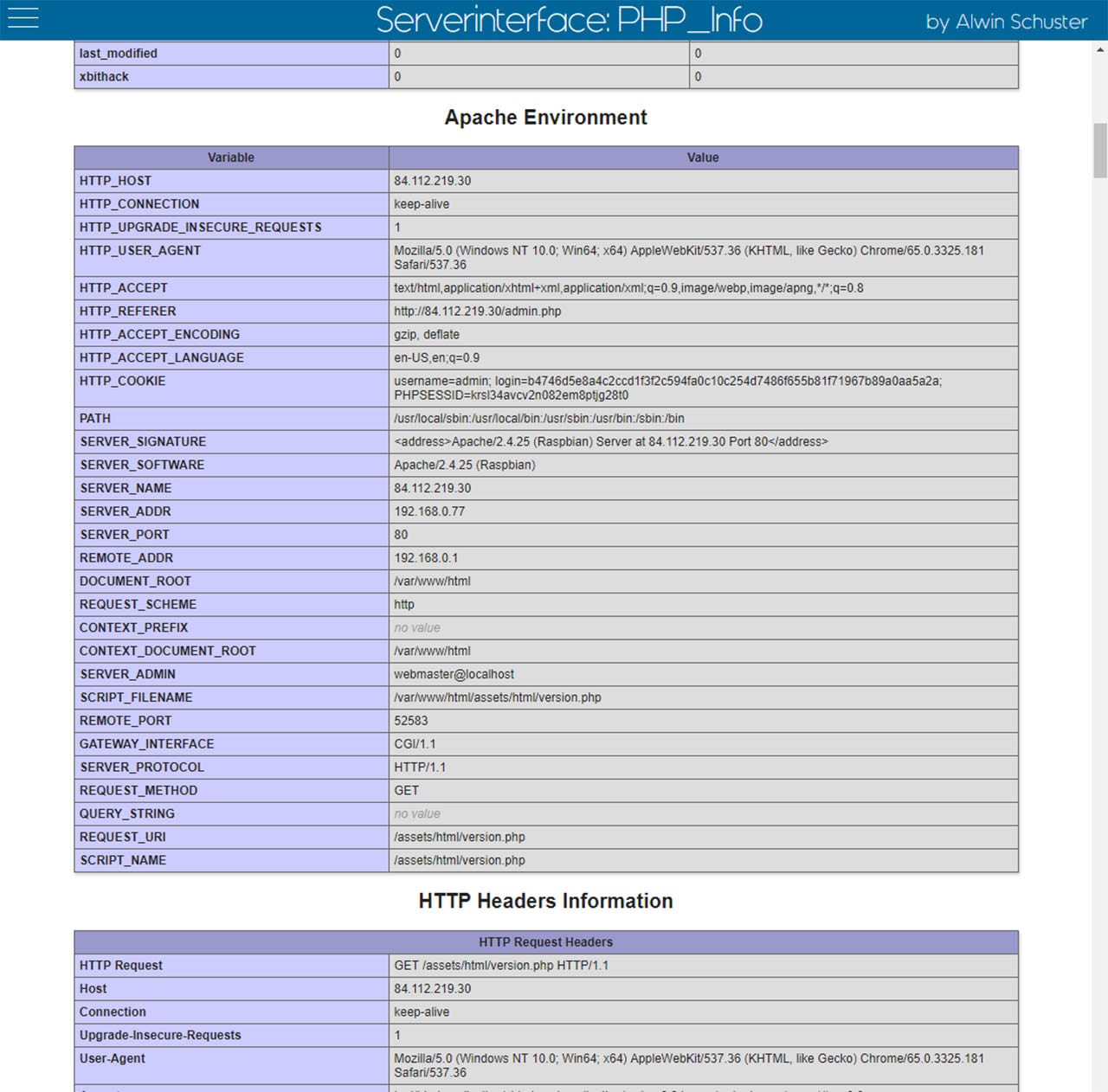Click the SERVER_PORT variable cell
Screen dimensions: 1108x1092
pos(231,535)
